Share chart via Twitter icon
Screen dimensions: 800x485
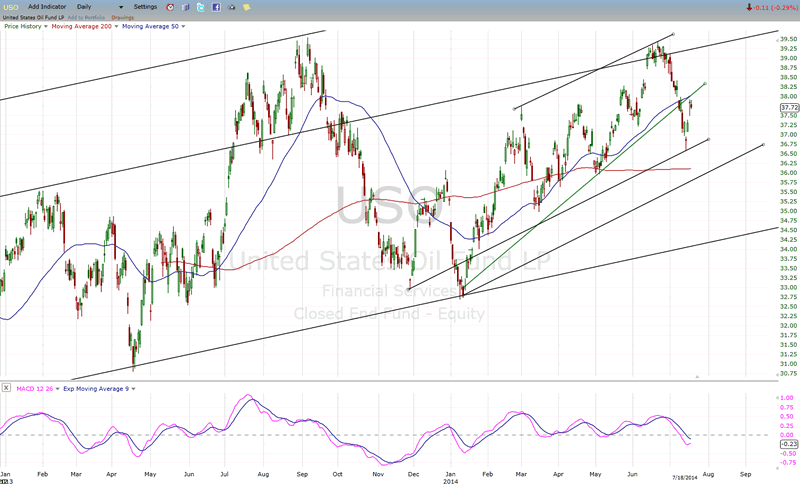pyautogui.click(x=201, y=7)
